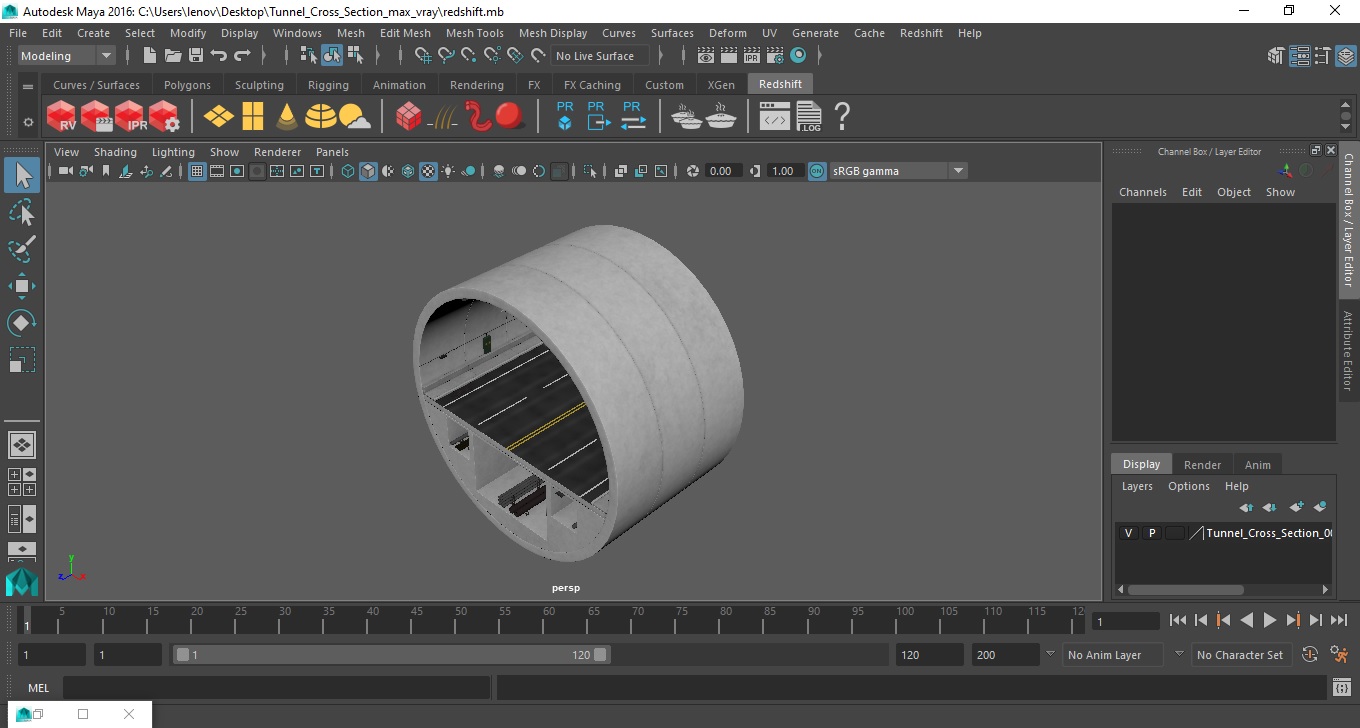Viewport: 1360px width, 728px height.
Task: Open a scene with the folder icon
Action: click(173, 56)
